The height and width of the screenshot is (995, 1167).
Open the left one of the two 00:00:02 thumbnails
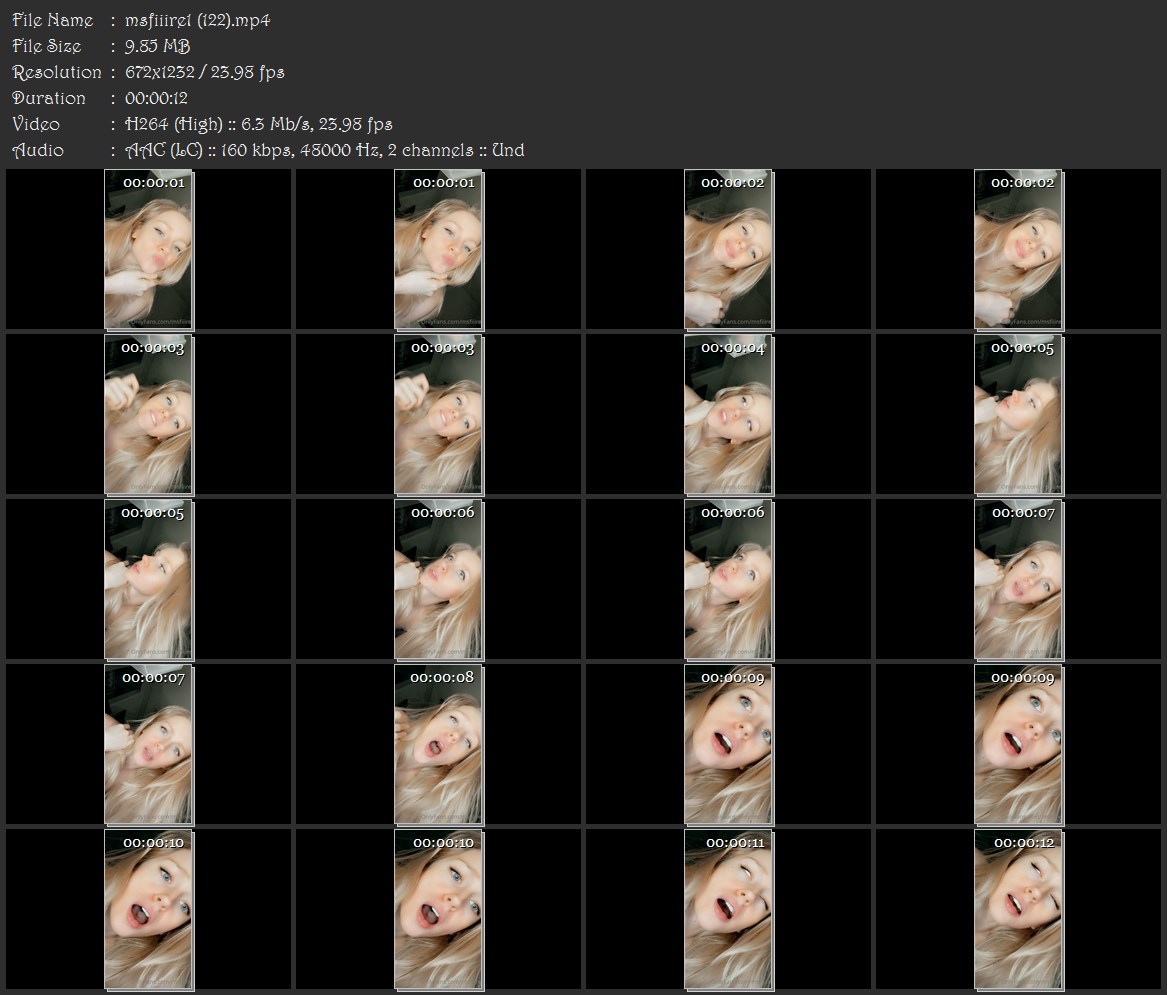coord(729,249)
